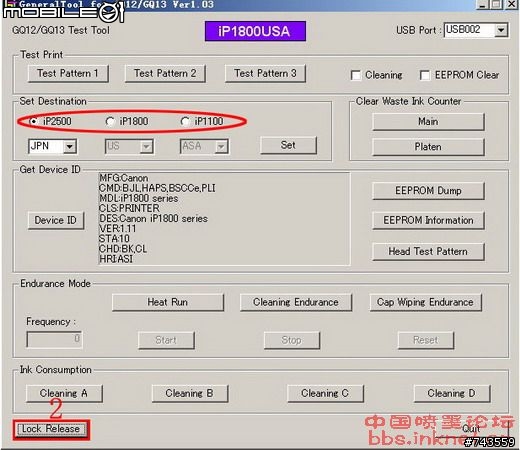Print the Head Test Pattern
This screenshot has width=520, height=450.
point(428,251)
